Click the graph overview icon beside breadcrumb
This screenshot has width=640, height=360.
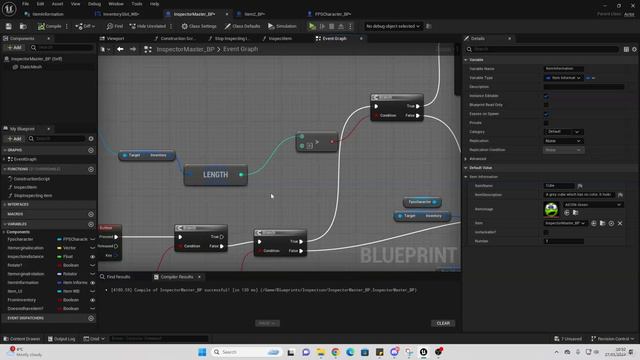(x=148, y=49)
